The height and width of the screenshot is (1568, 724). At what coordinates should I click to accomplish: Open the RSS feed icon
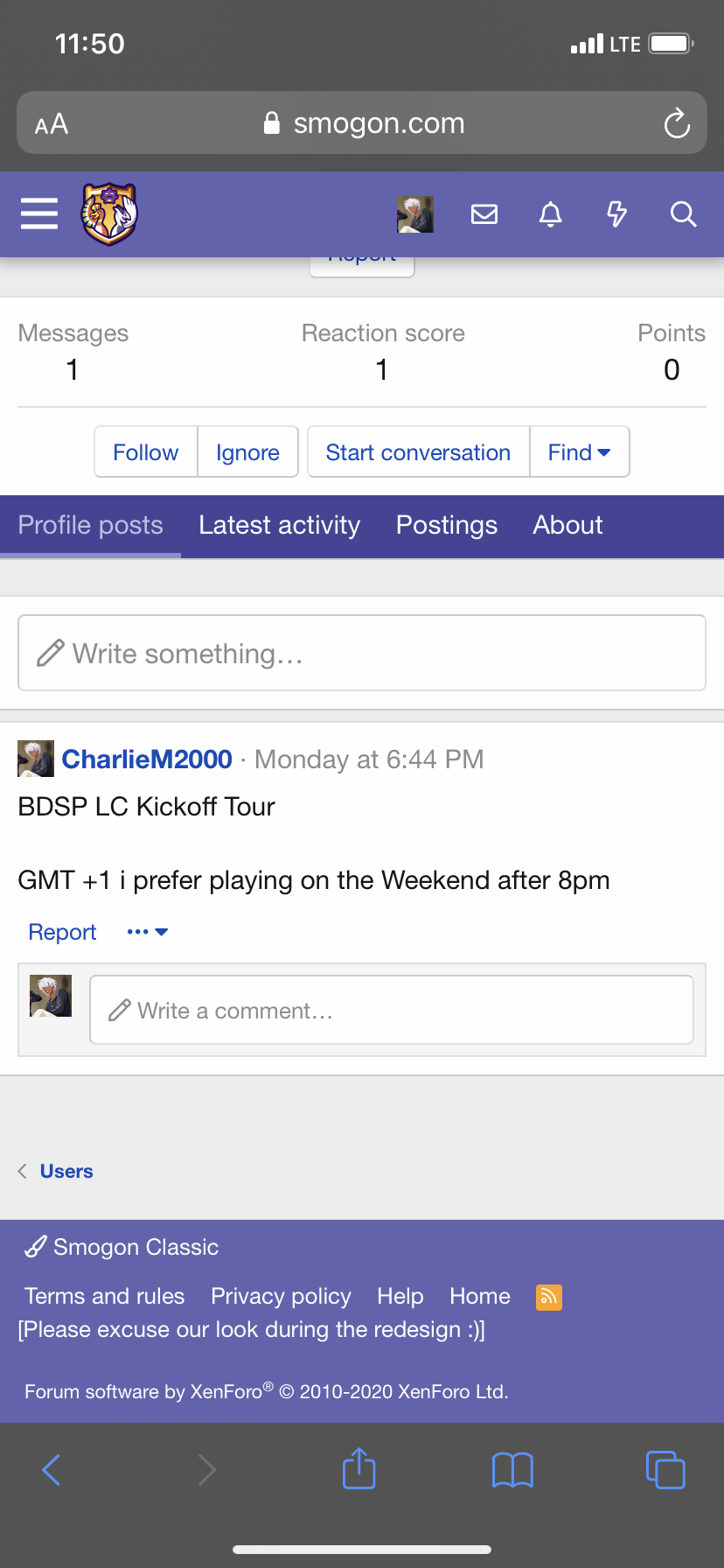(x=548, y=1296)
